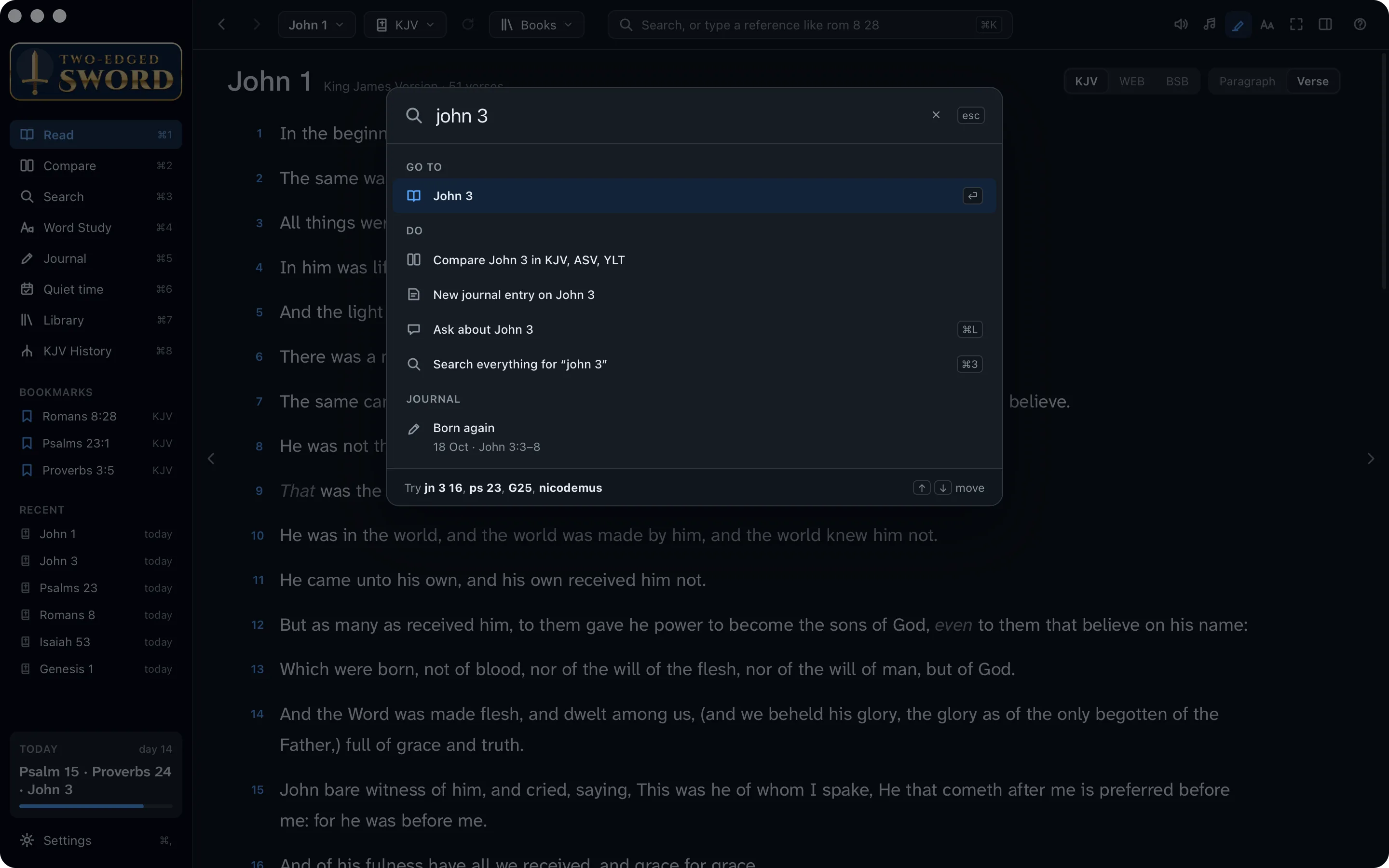
Task: Click the audio speaker icon in the toolbar
Action: click(1181, 25)
